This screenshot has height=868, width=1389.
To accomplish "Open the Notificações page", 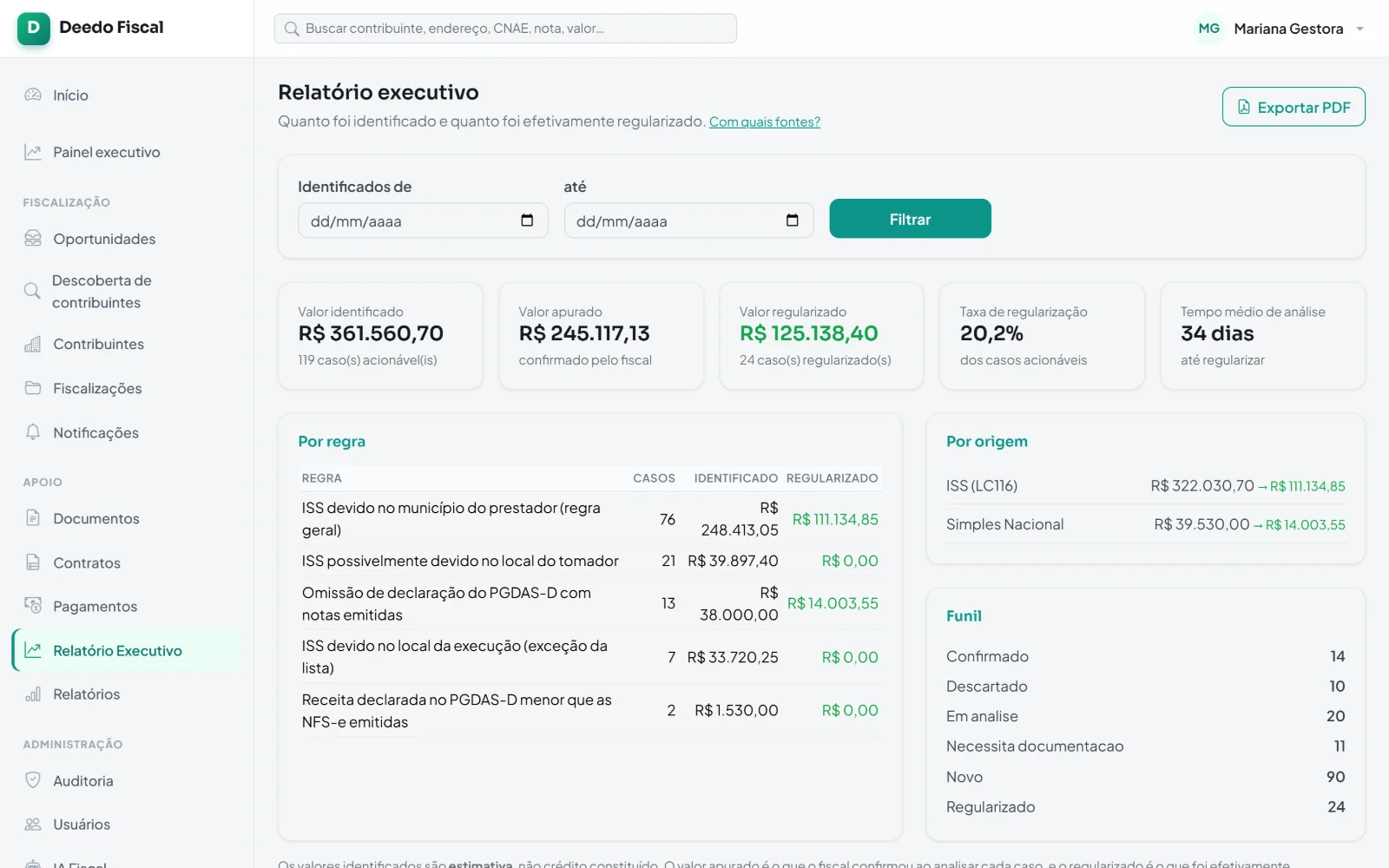I will (128, 432).
